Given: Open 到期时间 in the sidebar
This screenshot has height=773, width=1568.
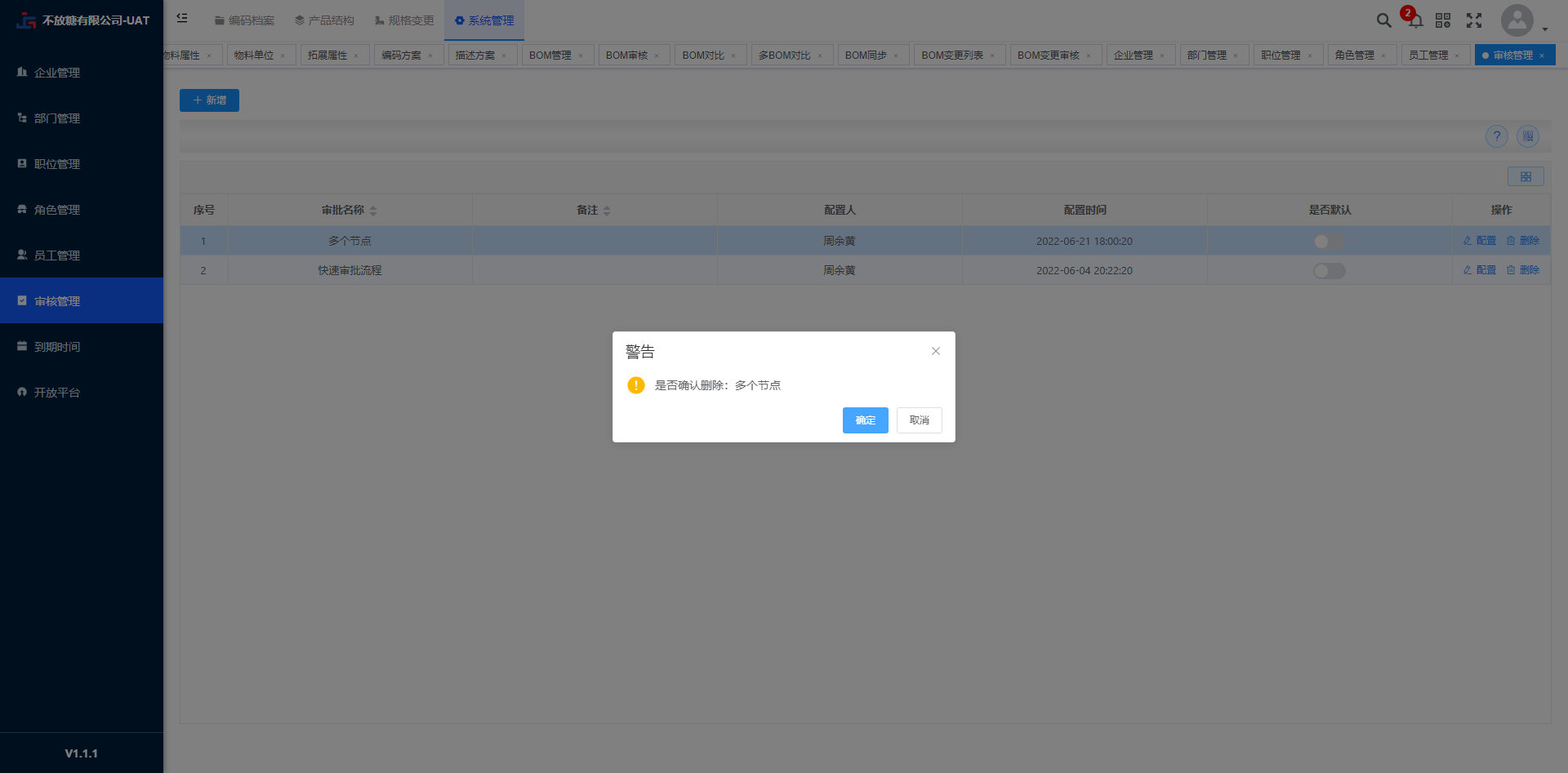Looking at the screenshot, I should pos(82,347).
